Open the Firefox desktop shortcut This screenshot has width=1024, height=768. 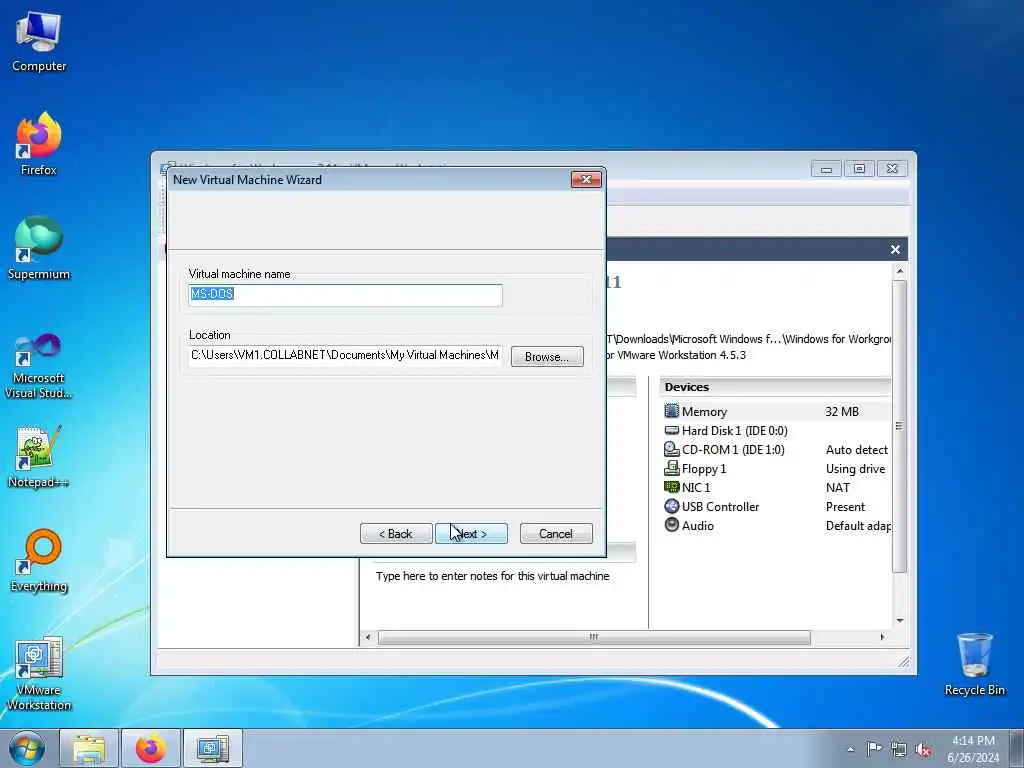pyautogui.click(x=39, y=143)
